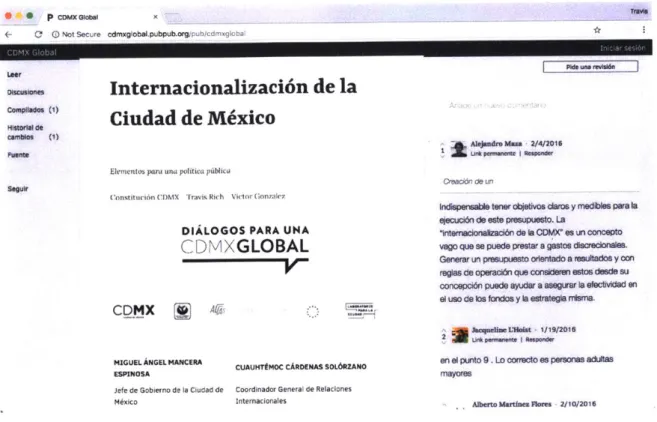657x422 pixels.
Task: Click the quoted text Creación de un
Action: 468,181
